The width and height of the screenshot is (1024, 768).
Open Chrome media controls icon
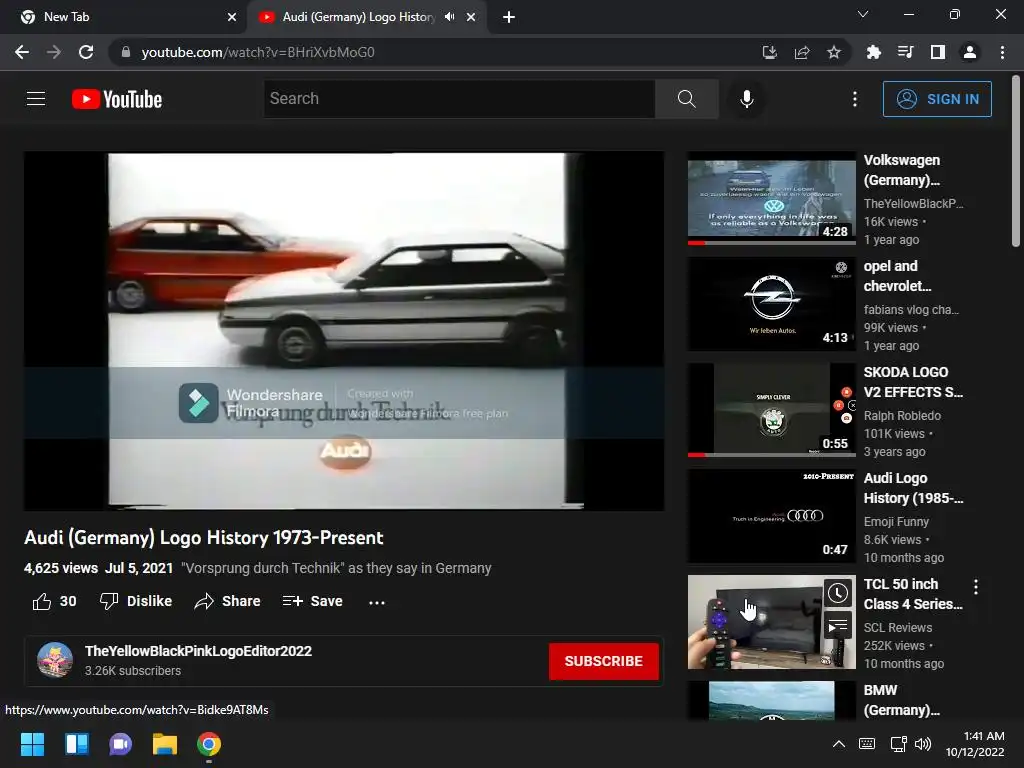tap(905, 52)
